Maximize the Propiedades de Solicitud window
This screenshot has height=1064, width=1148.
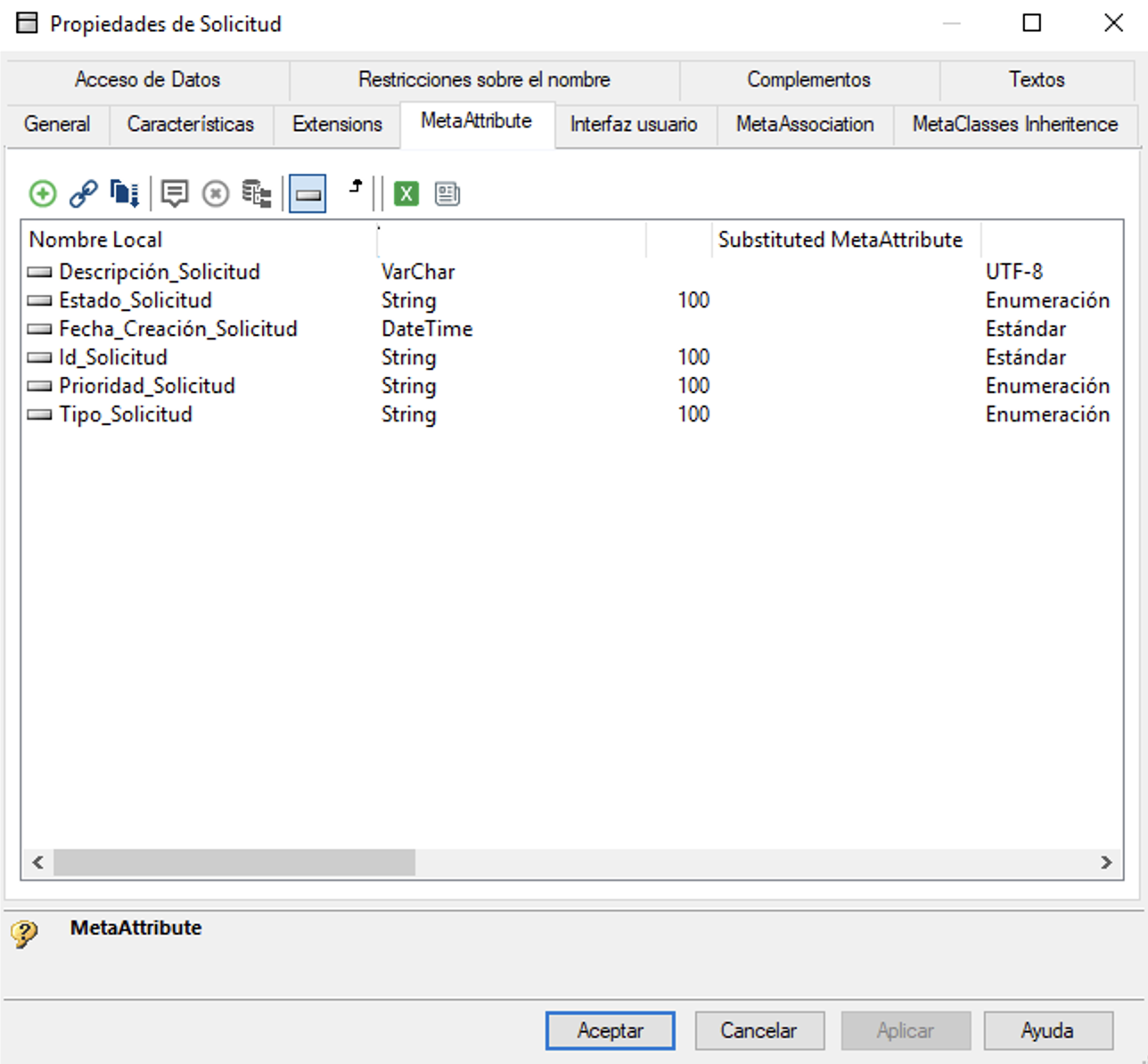(x=1032, y=23)
